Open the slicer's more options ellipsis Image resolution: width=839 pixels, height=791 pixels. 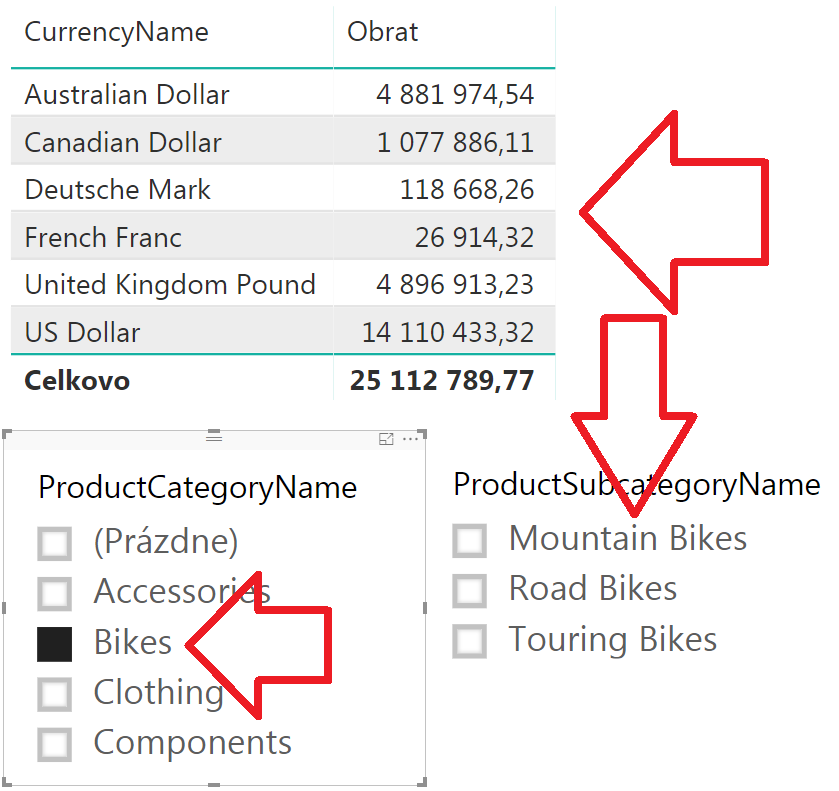410,439
